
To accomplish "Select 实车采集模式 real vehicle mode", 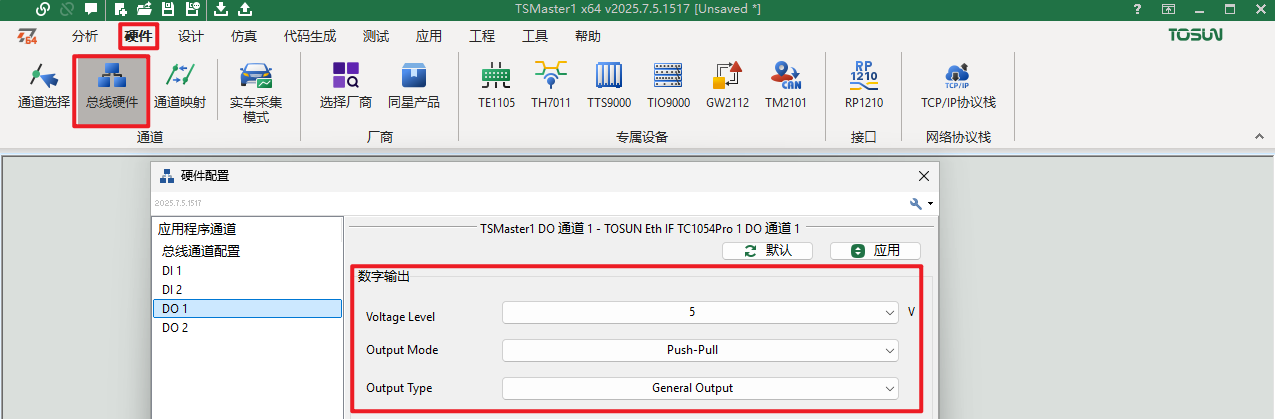I will point(256,93).
